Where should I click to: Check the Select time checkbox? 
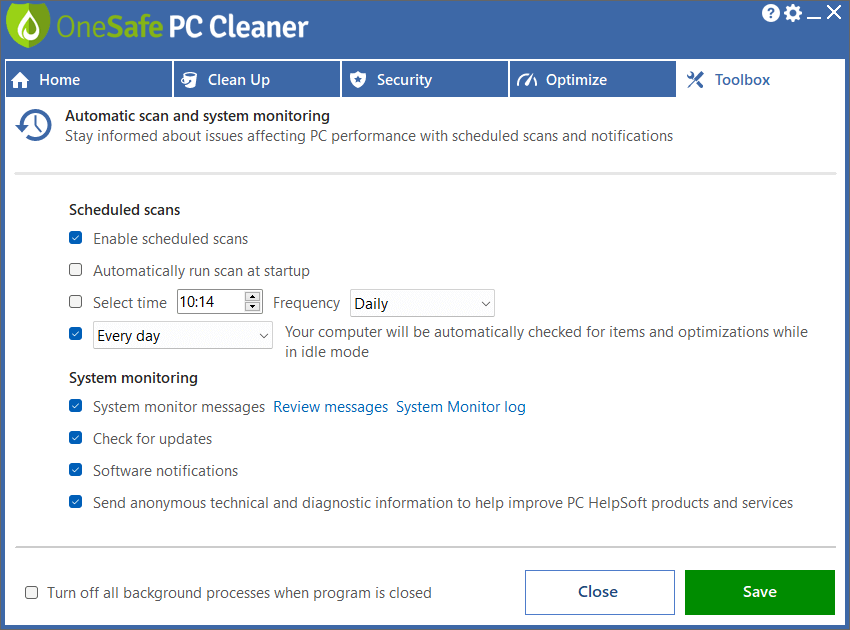[76, 302]
